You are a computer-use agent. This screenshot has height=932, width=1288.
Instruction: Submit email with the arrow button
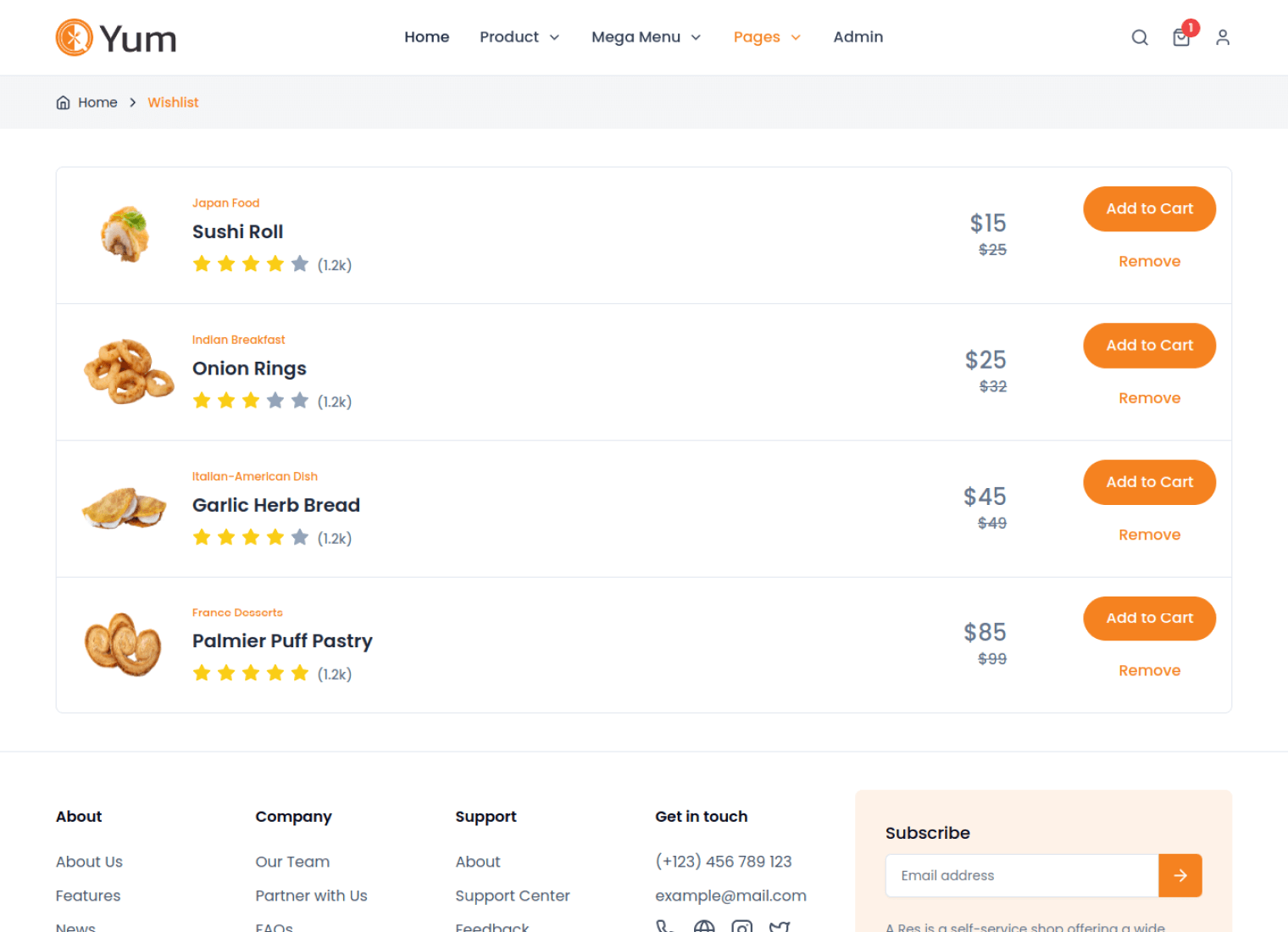pyautogui.click(x=1180, y=875)
